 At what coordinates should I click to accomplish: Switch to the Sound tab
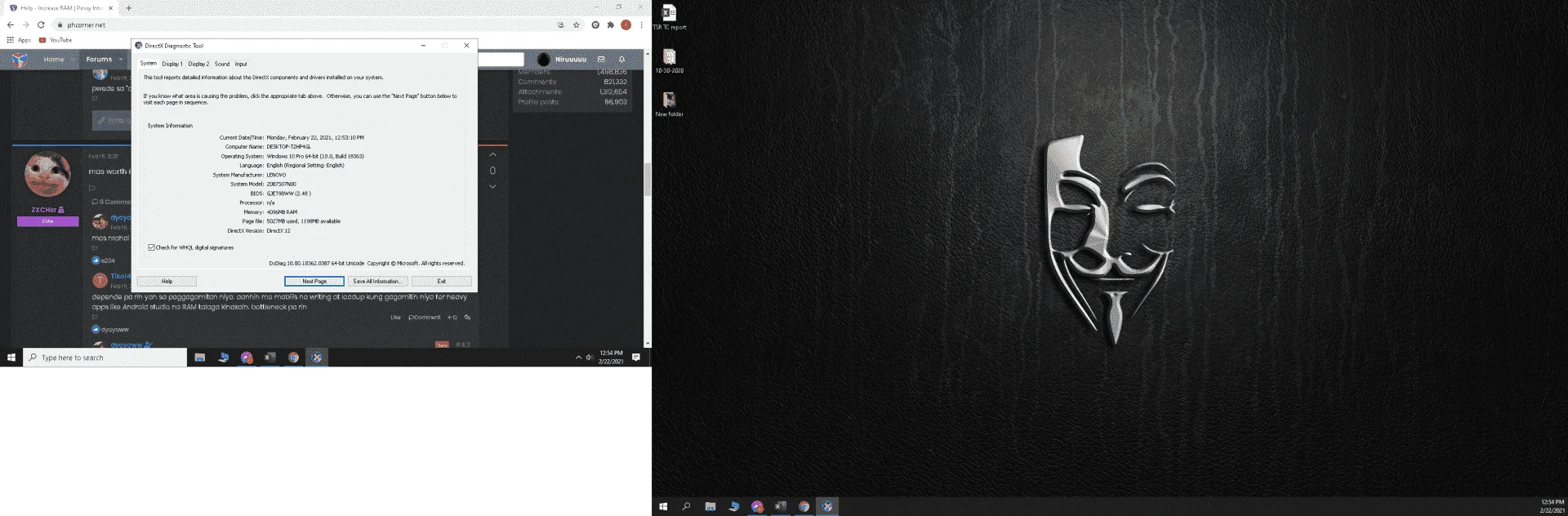click(222, 64)
